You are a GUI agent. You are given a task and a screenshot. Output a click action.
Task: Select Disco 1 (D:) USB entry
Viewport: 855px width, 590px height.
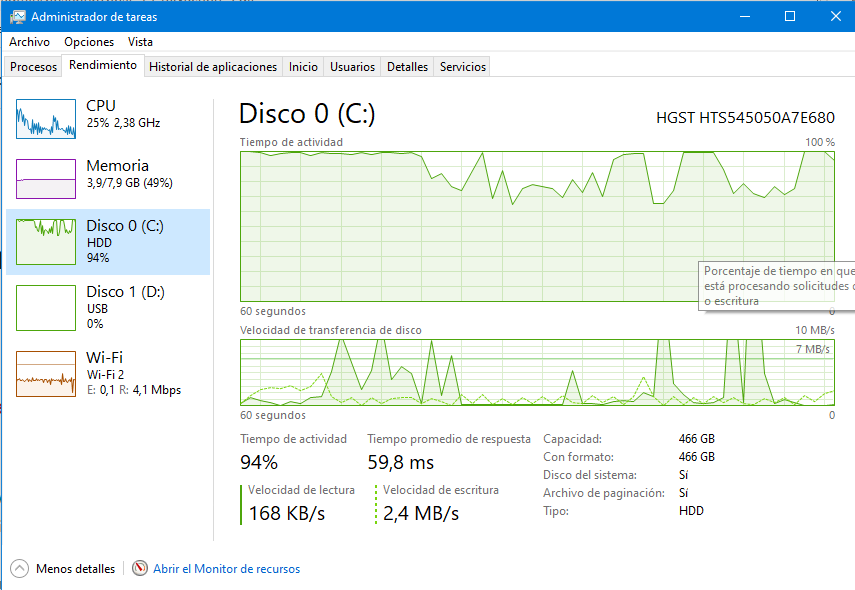(108, 306)
